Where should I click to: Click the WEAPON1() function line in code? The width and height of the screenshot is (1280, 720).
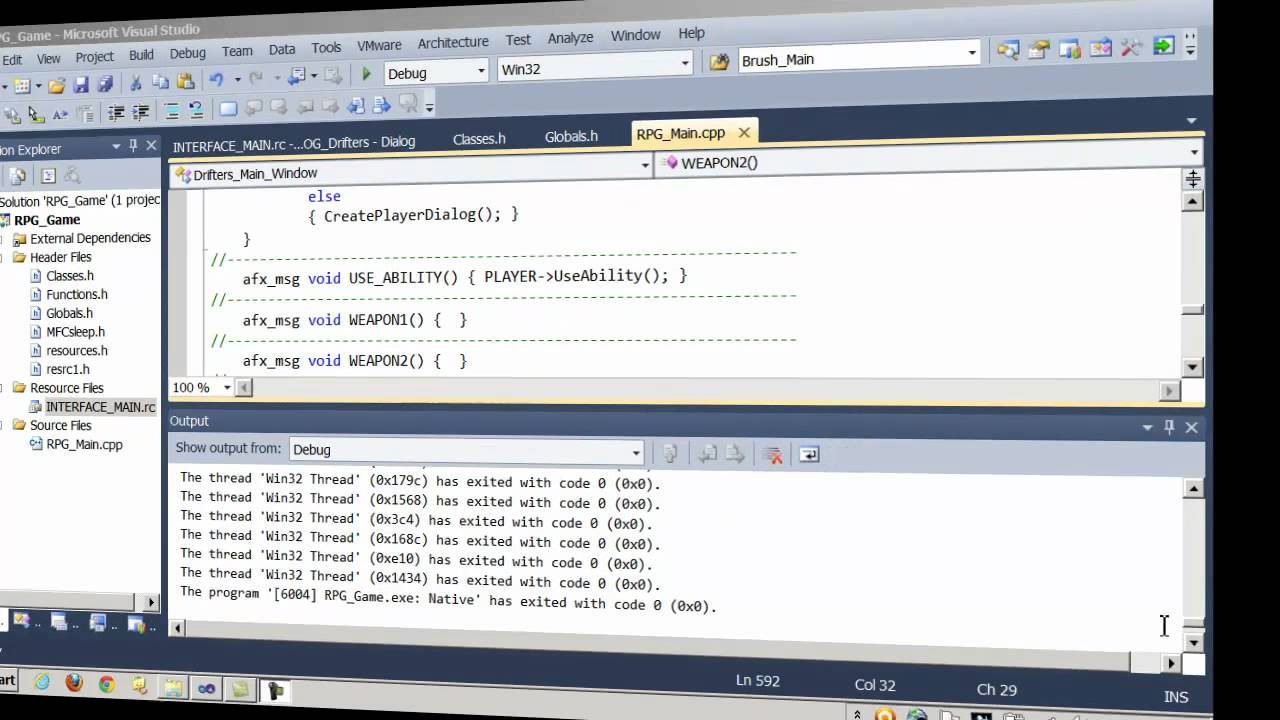(x=355, y=319)
